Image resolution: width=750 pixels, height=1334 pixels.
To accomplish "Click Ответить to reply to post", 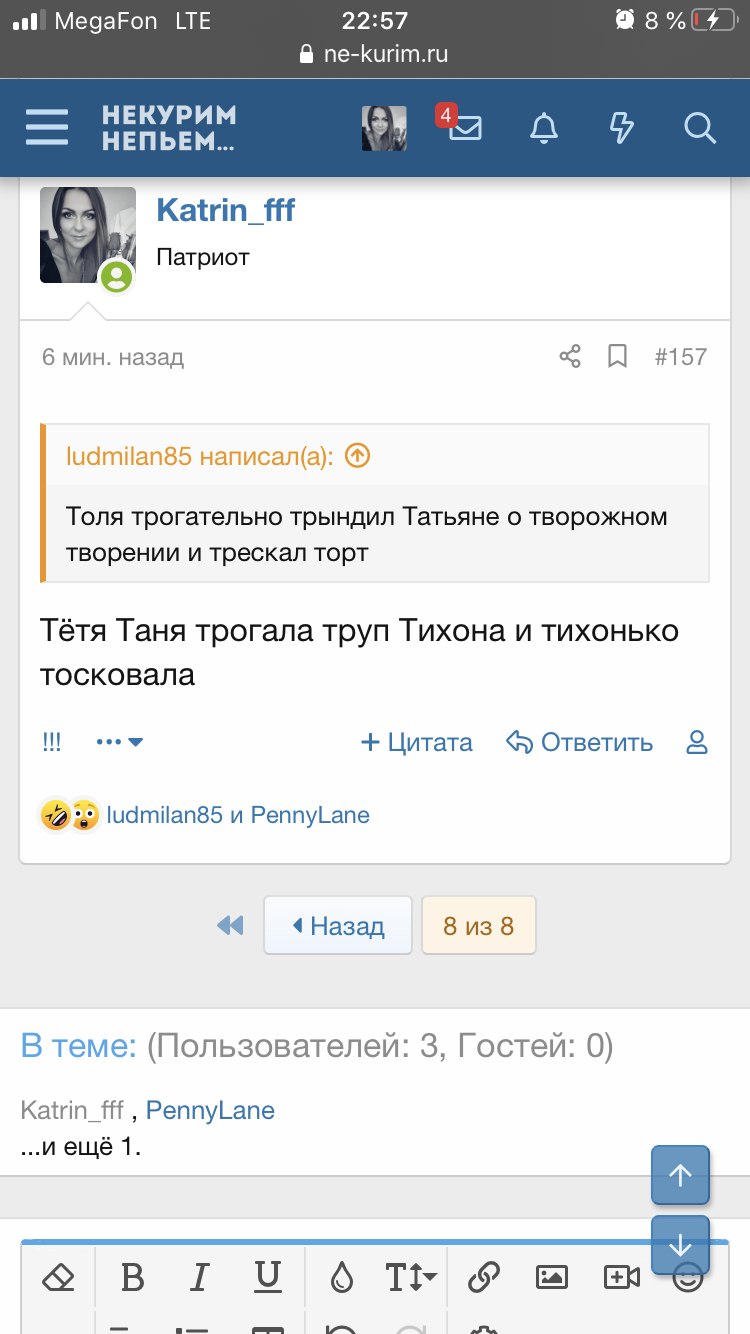I will click(580, 742).
